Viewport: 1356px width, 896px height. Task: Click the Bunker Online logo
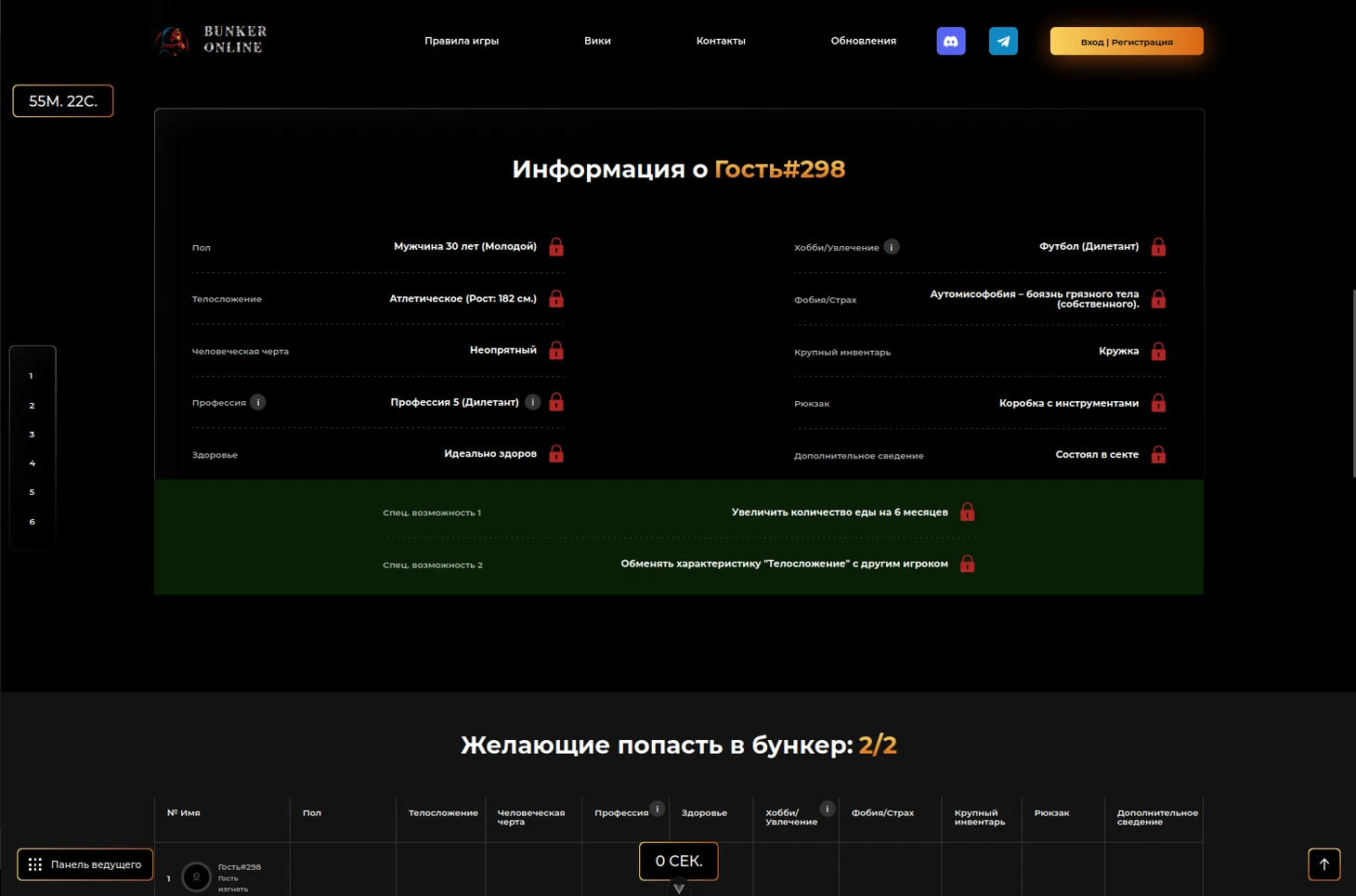pyautogui.click(x=212, y=41)
